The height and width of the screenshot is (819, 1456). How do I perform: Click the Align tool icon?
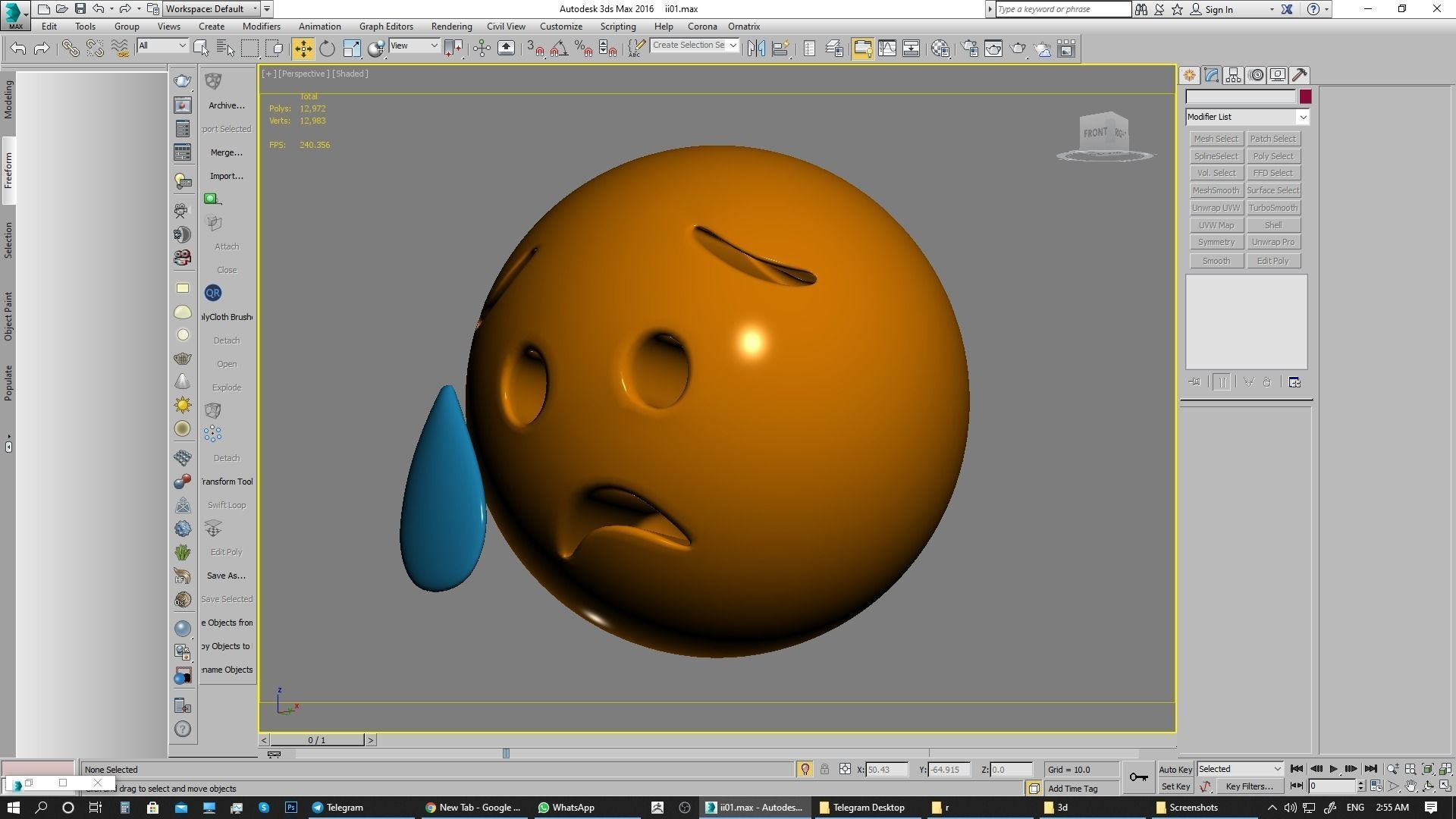(780, 49)
